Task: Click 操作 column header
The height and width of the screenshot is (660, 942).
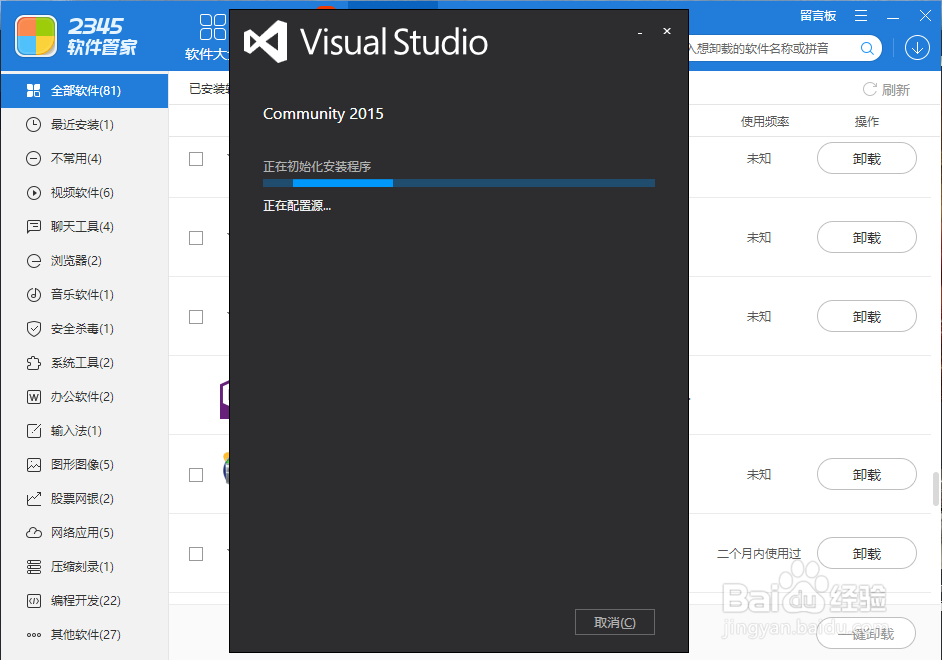Action: pyautogui.click(x=866, y=121)
